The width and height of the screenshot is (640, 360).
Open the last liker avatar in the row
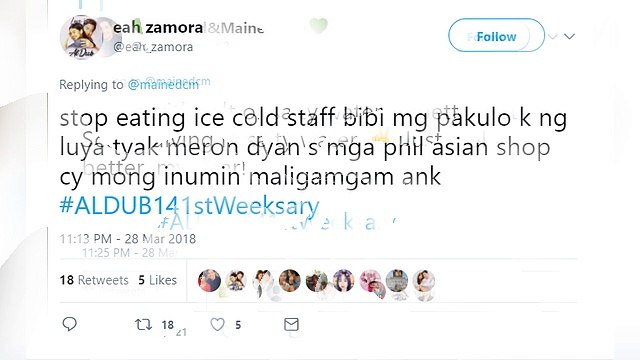424,280
